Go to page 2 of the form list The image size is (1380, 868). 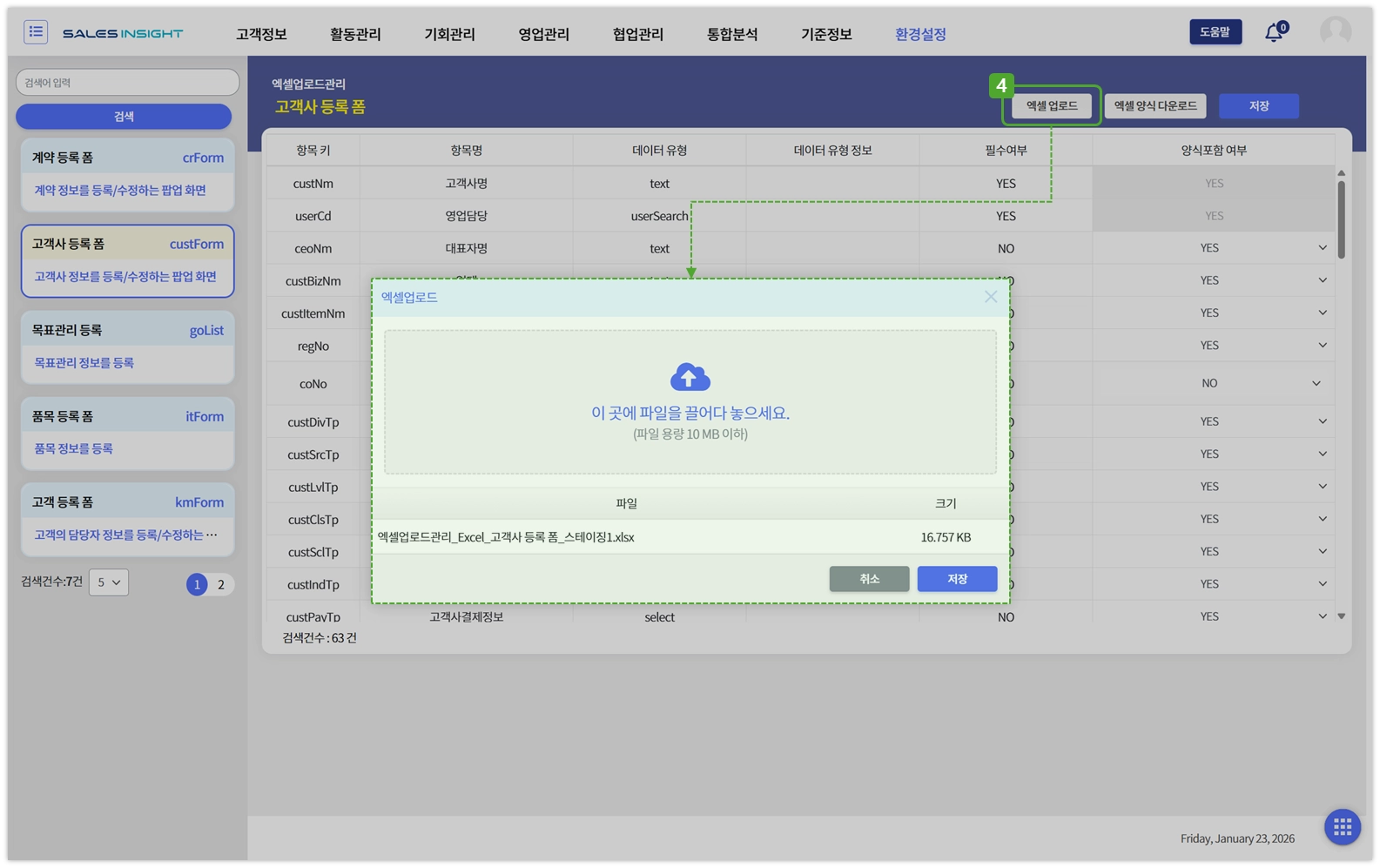221,584
